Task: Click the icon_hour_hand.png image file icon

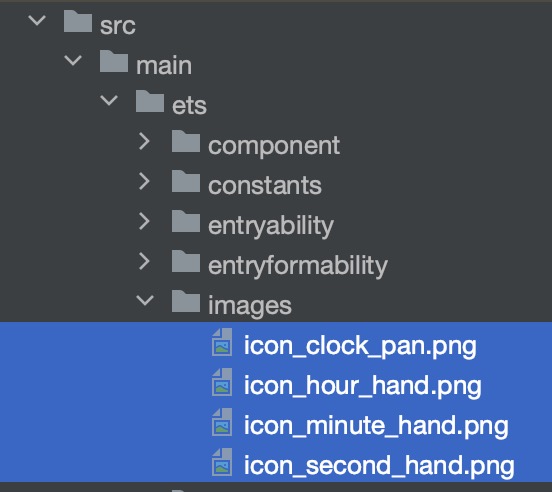Action: pos(222,382)
